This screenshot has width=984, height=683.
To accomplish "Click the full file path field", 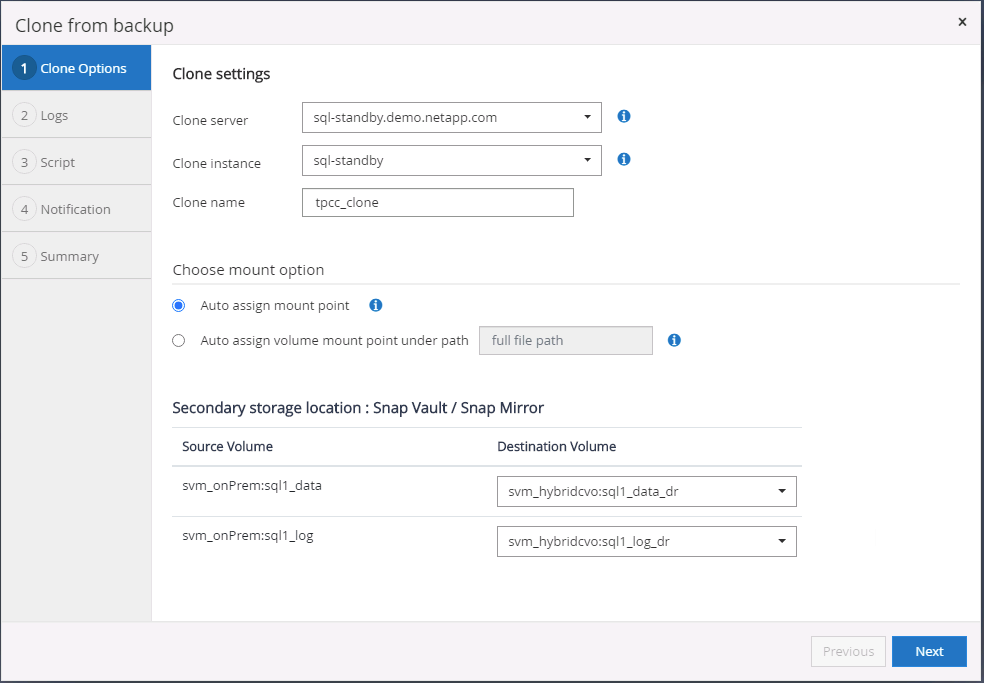I will point(566,340).
